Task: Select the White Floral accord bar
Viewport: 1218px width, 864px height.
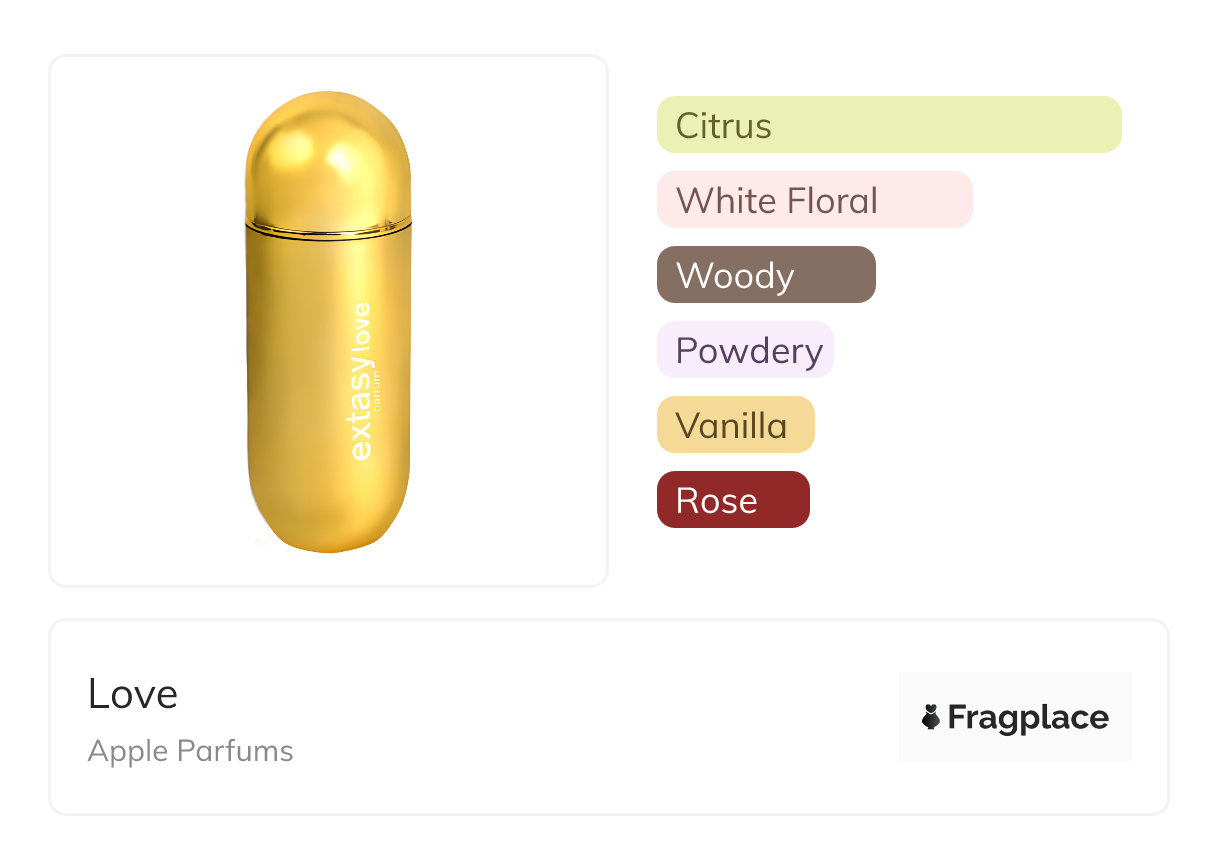Action: [x=814, y=200]
